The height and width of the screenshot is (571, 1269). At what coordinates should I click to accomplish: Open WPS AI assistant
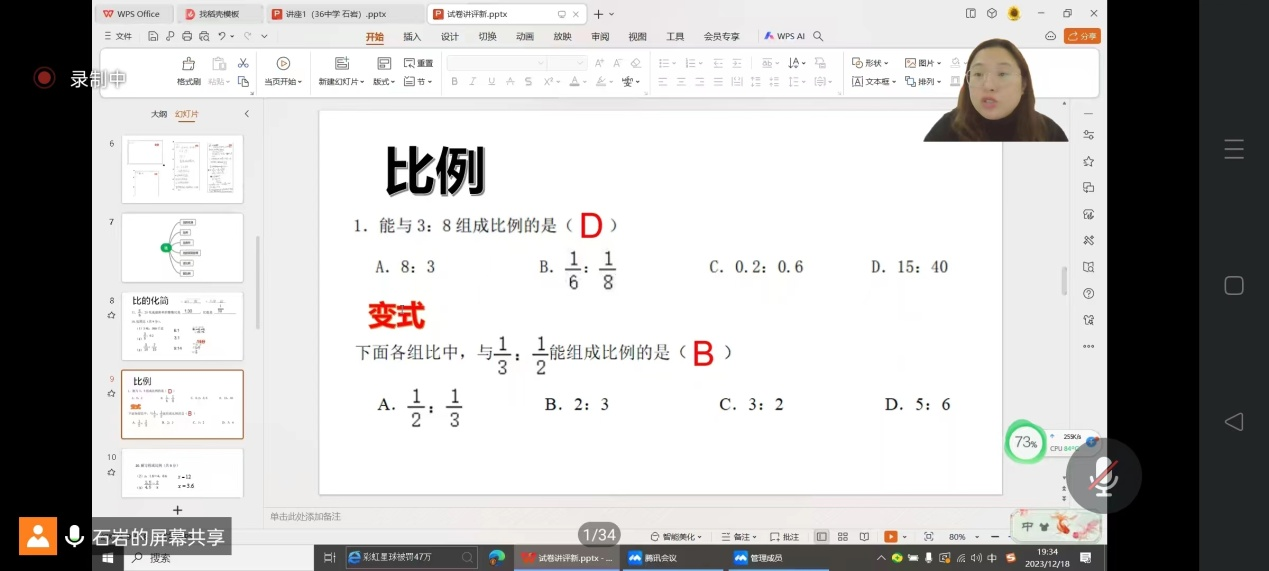pyautogui.click(x=785, y=36)
